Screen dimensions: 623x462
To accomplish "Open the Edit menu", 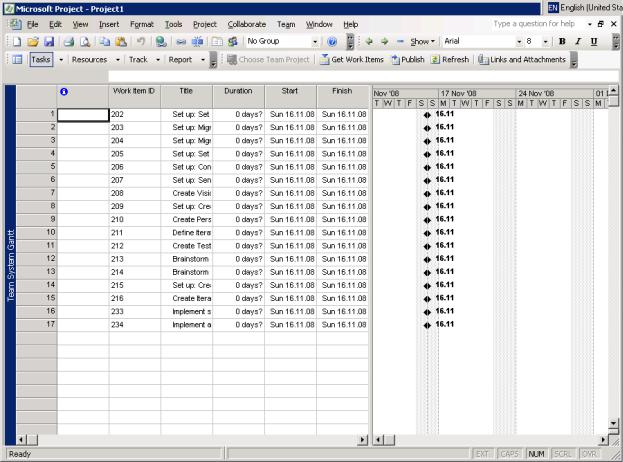I will [x=55, y=25].
